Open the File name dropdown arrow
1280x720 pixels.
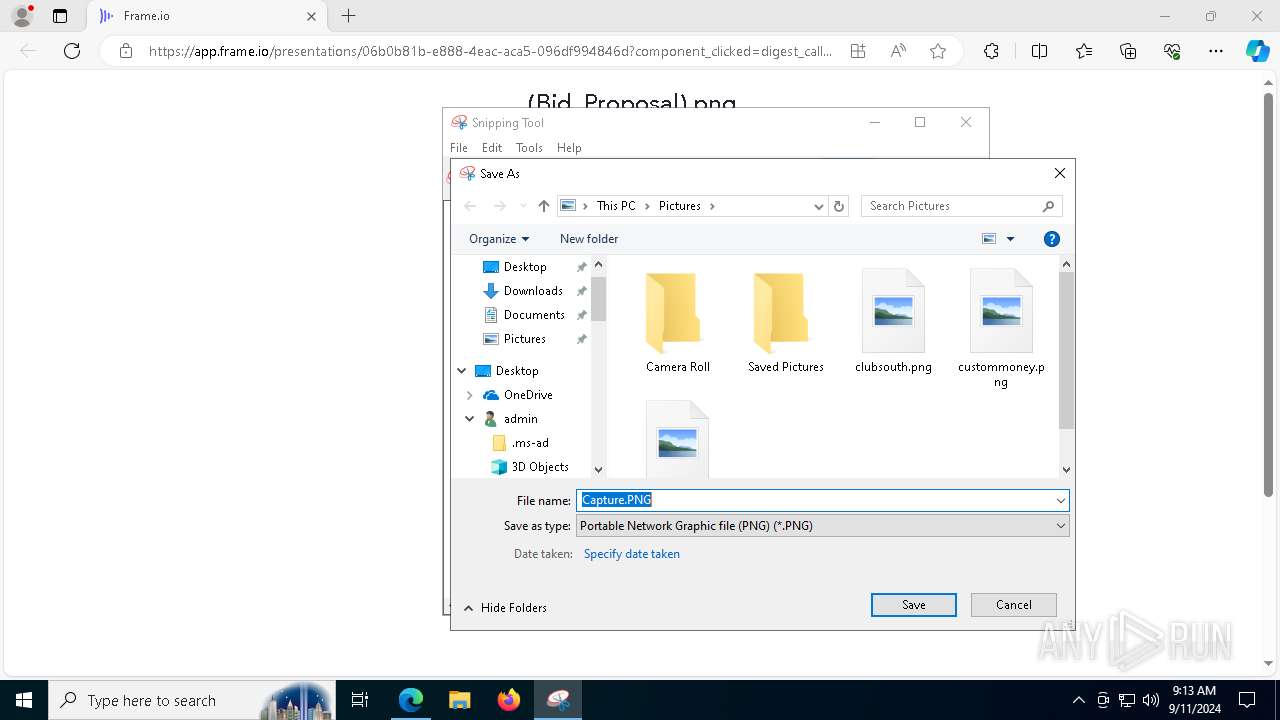[x=1061, y=500]
